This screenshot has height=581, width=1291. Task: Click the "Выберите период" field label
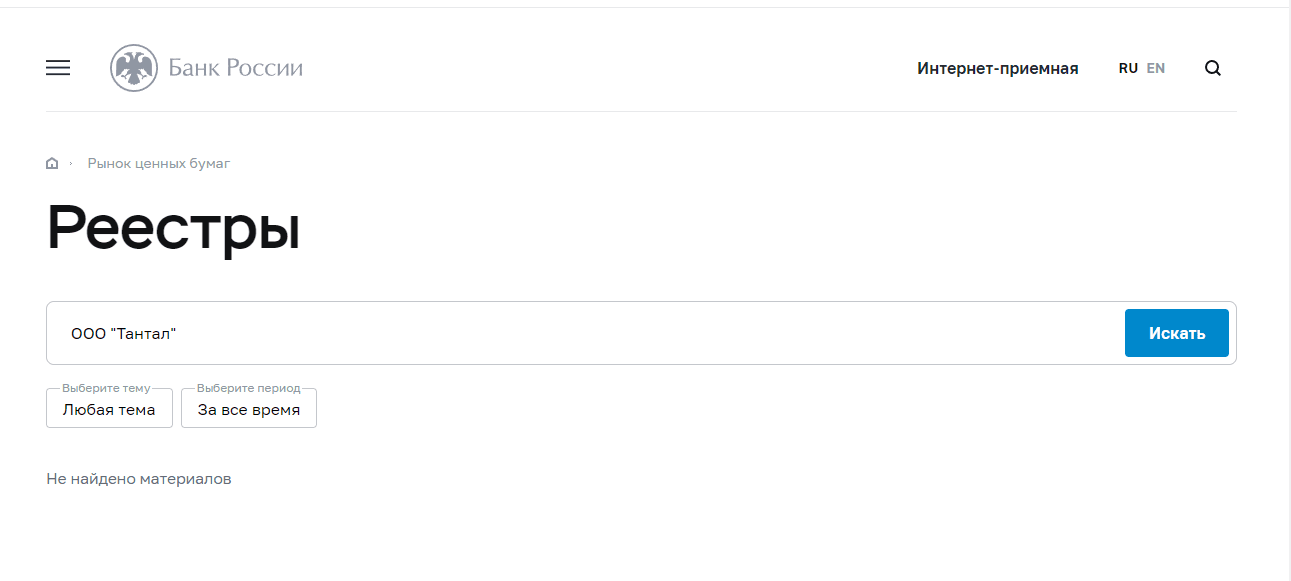[249, 388]
